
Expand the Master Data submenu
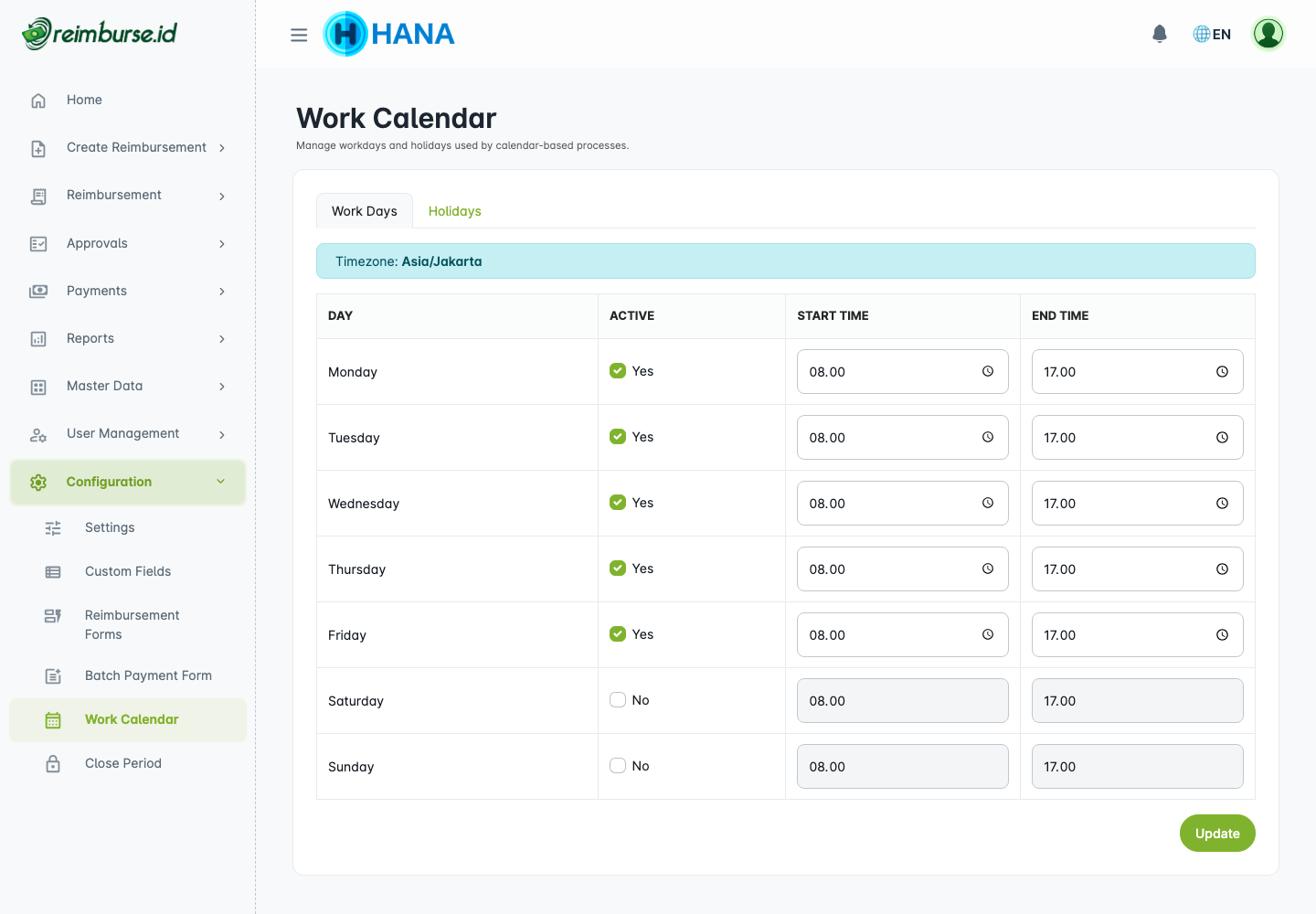(x=128, y=387)
